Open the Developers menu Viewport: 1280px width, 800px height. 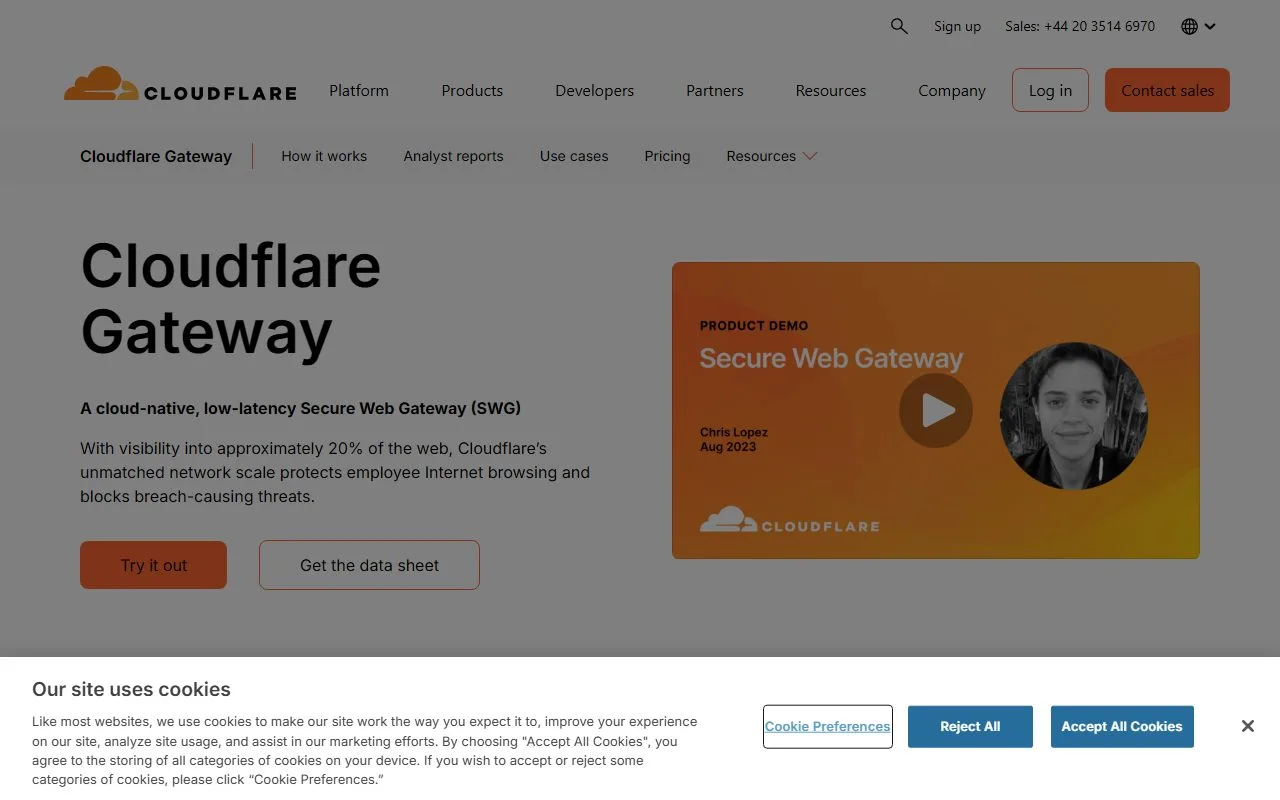pyautogui.click(x=594, y=90)
